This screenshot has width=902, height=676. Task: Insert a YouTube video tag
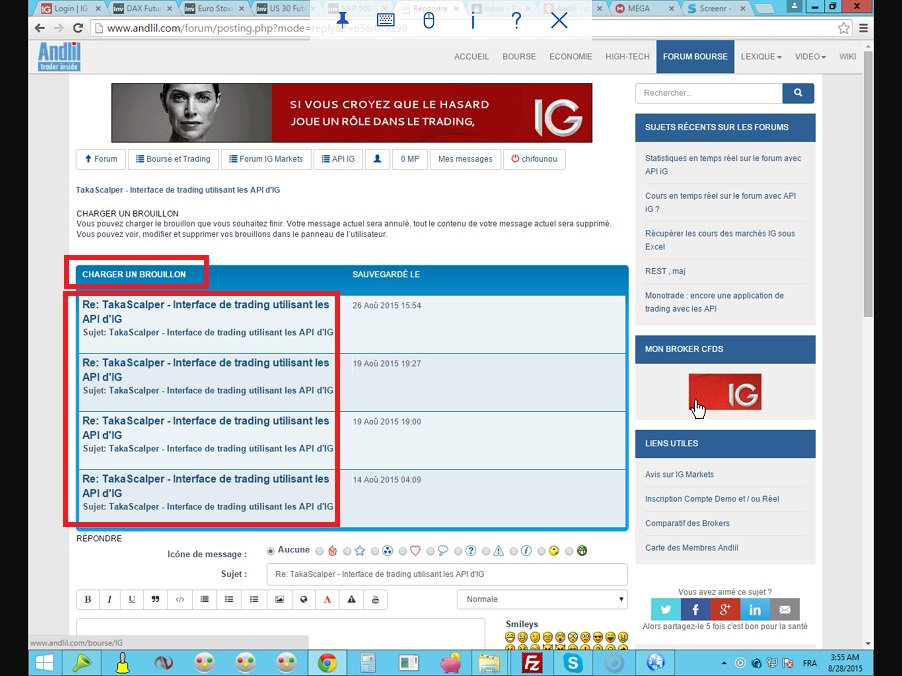[375, 599]
